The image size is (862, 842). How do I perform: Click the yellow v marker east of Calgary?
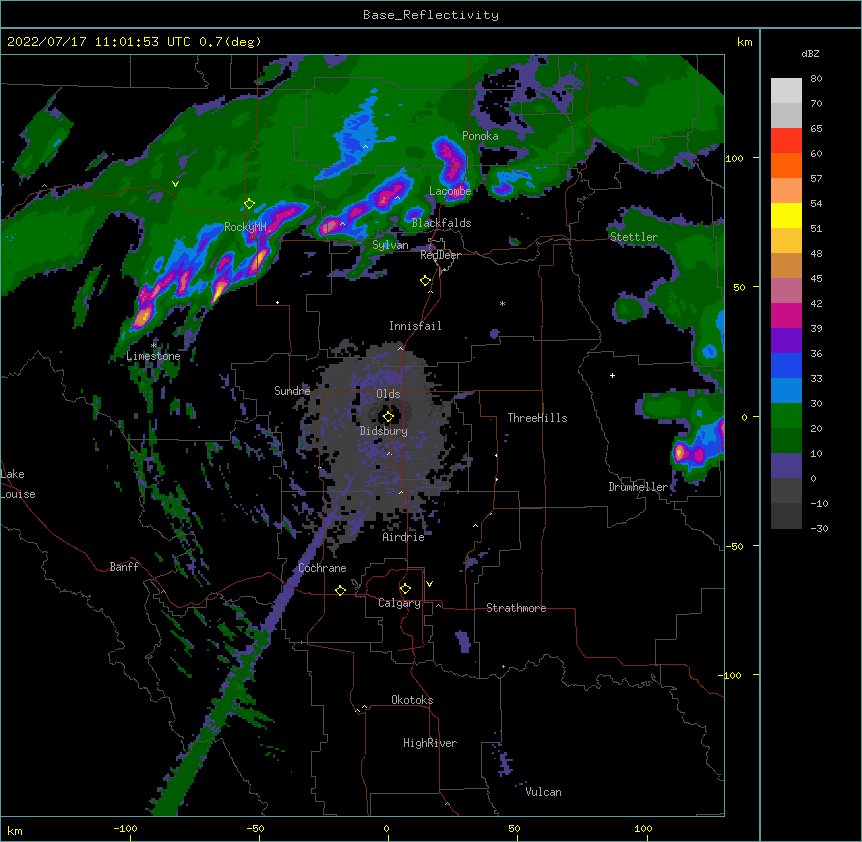point(429,584)
